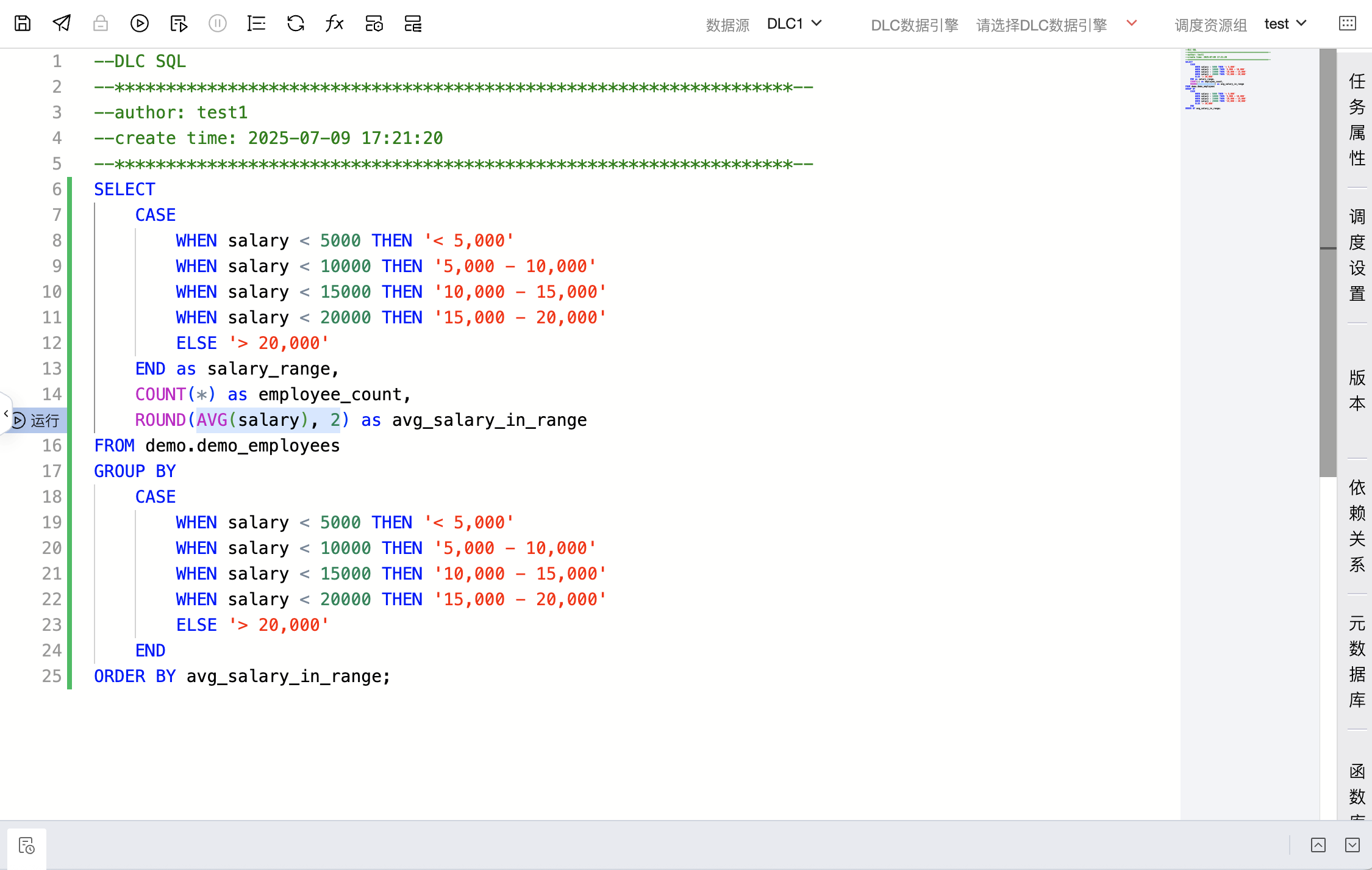Collapse the bottom panel with down arrow
Image resolution: width=1372 pixels, height=870 pixels.
tap(1352, 845)
